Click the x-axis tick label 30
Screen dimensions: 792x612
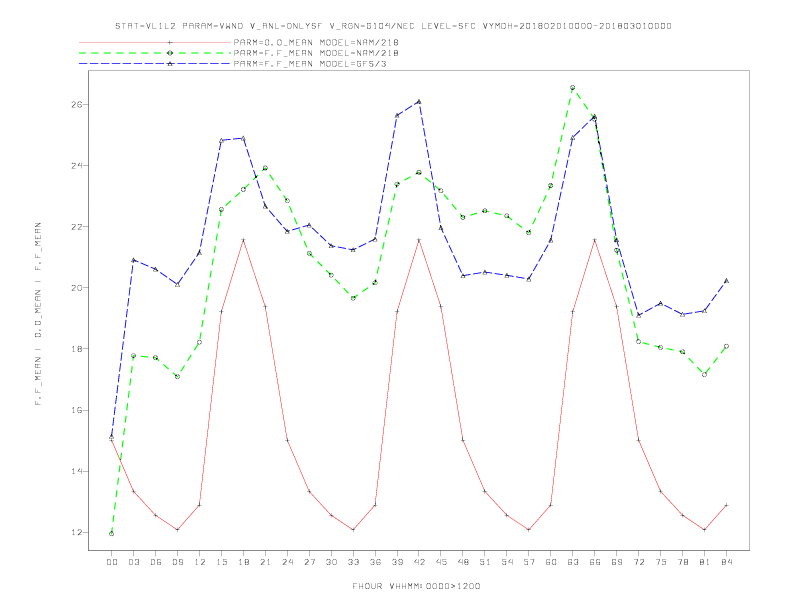click(331, 562)
